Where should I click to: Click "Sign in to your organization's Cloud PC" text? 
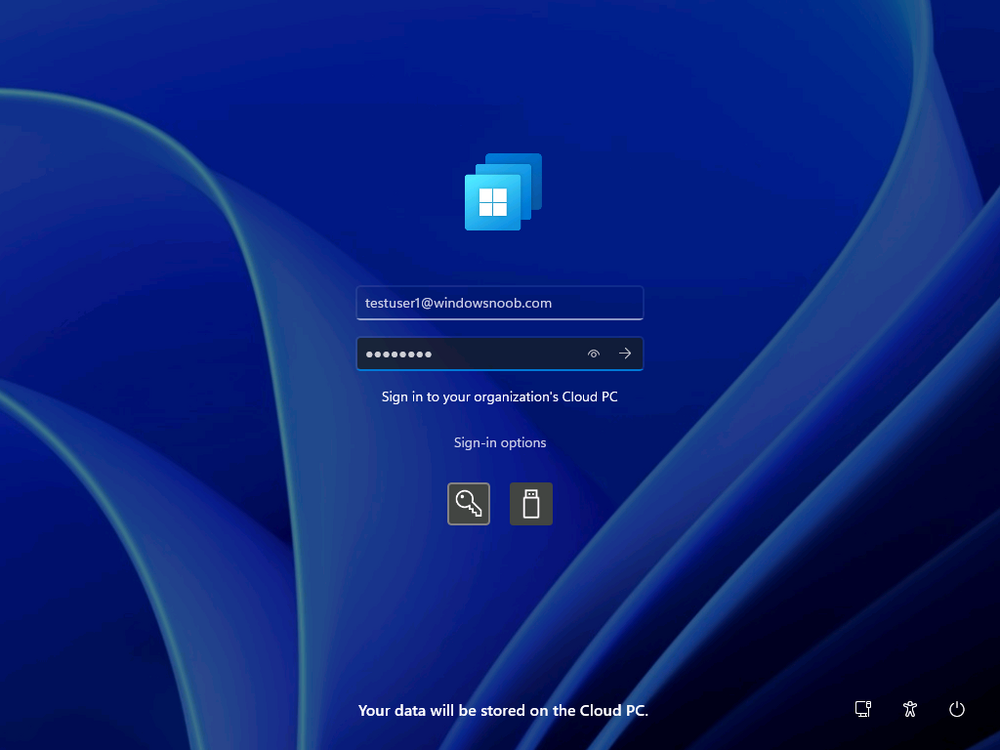pyautogui.click(x=500, y=397)
